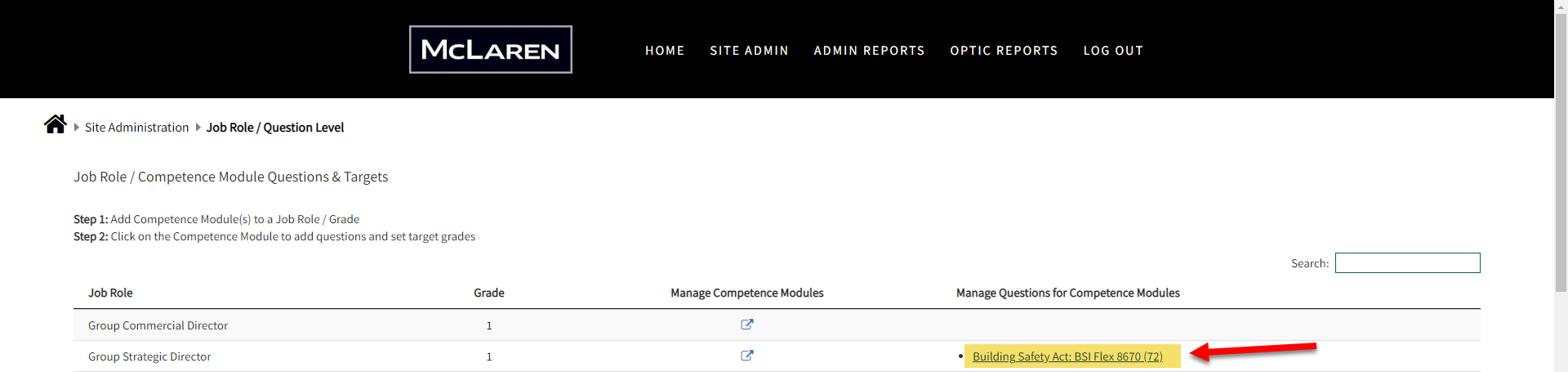Sort the table by the Job Role column
Viewport: 1568px width, 372px height.
[x=110, y=293]
